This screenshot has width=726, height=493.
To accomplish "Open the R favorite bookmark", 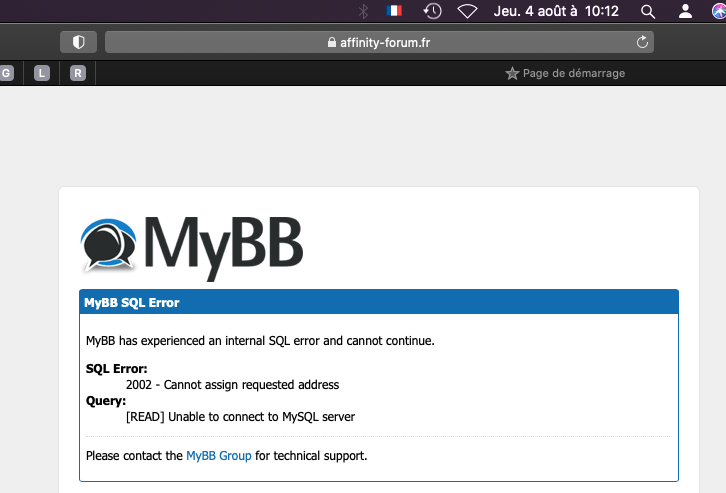I will pyautogui.click(x=78, y=73).
